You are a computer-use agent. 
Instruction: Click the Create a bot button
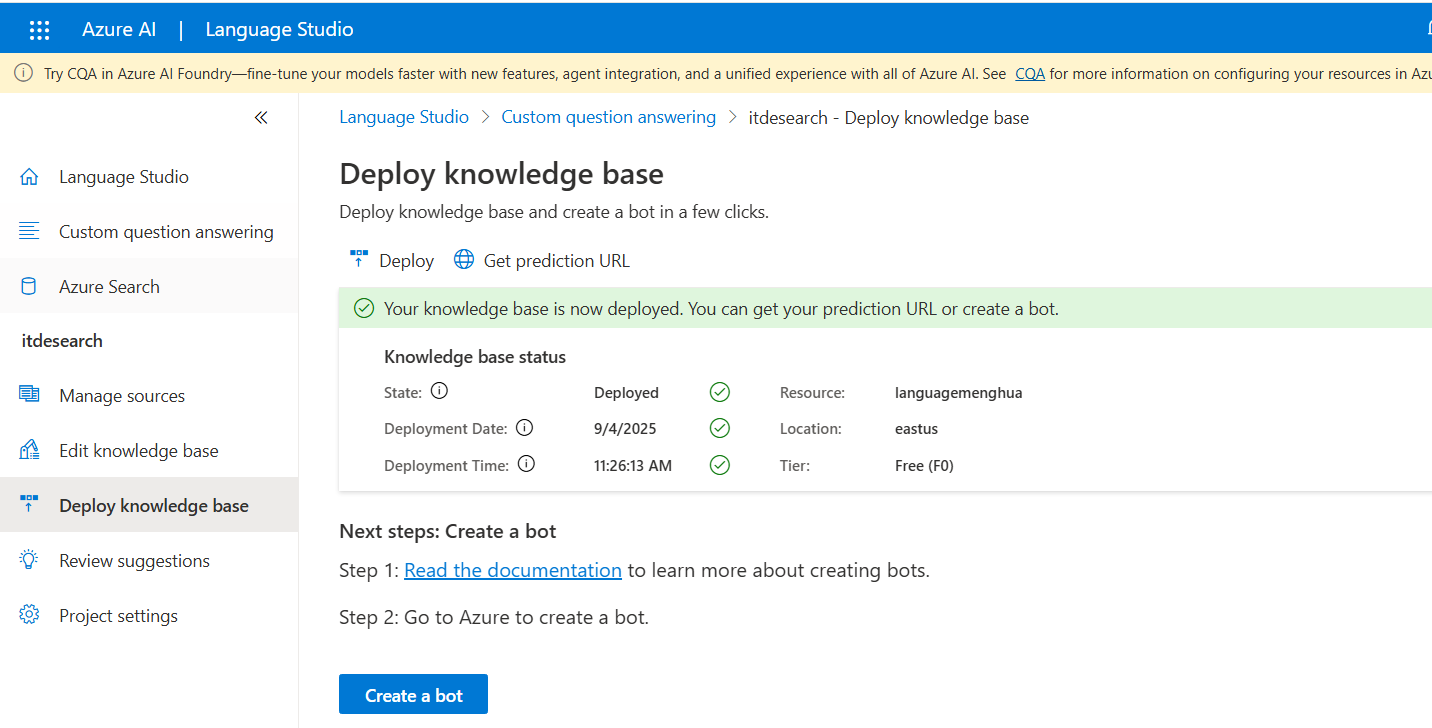(413, 695)
